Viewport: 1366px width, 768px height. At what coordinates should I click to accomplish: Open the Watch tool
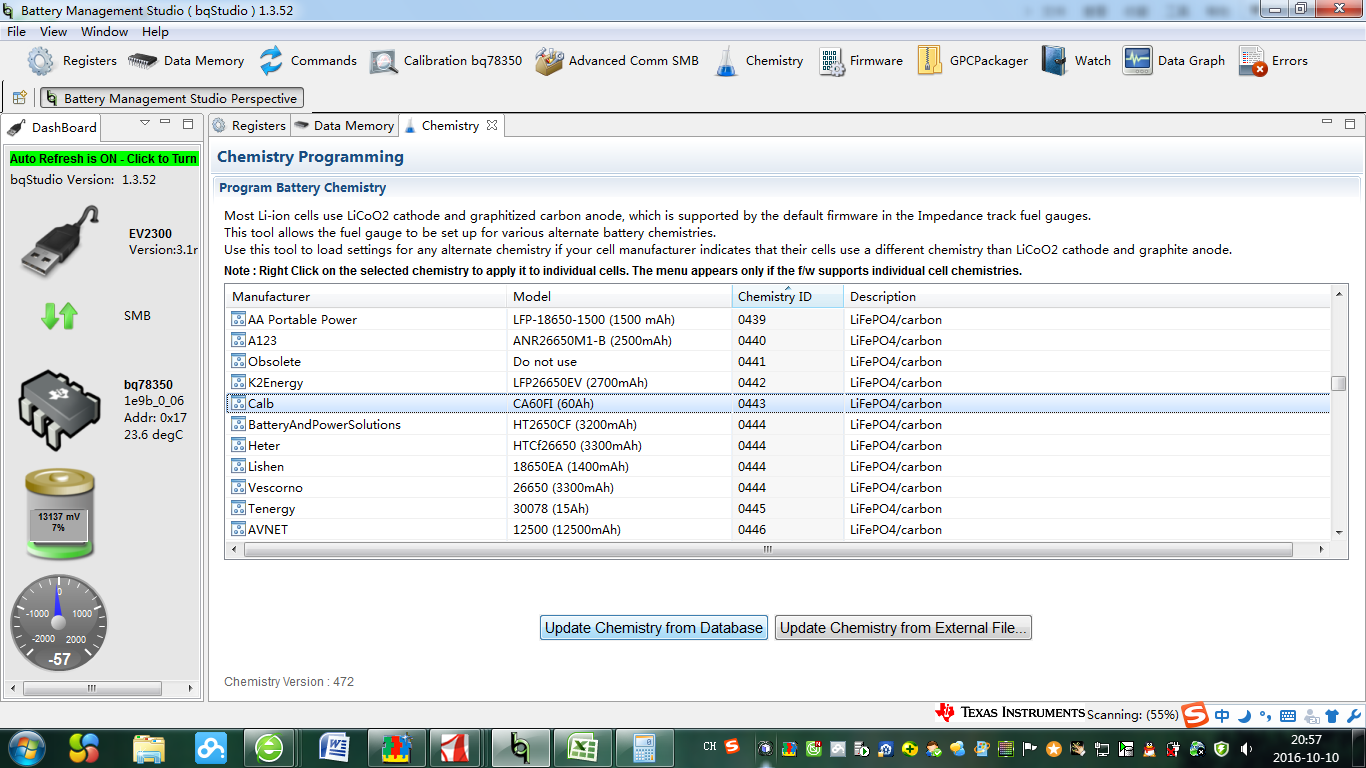click(1076, 61)
